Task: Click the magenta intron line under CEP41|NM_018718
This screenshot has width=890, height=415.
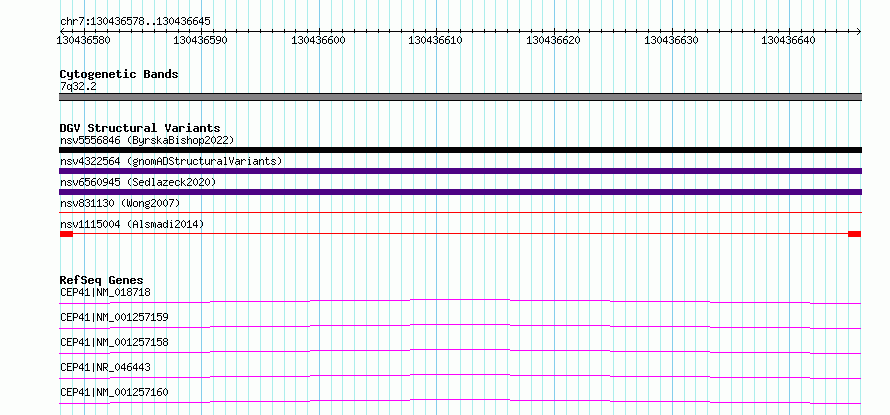Action: 460,301
